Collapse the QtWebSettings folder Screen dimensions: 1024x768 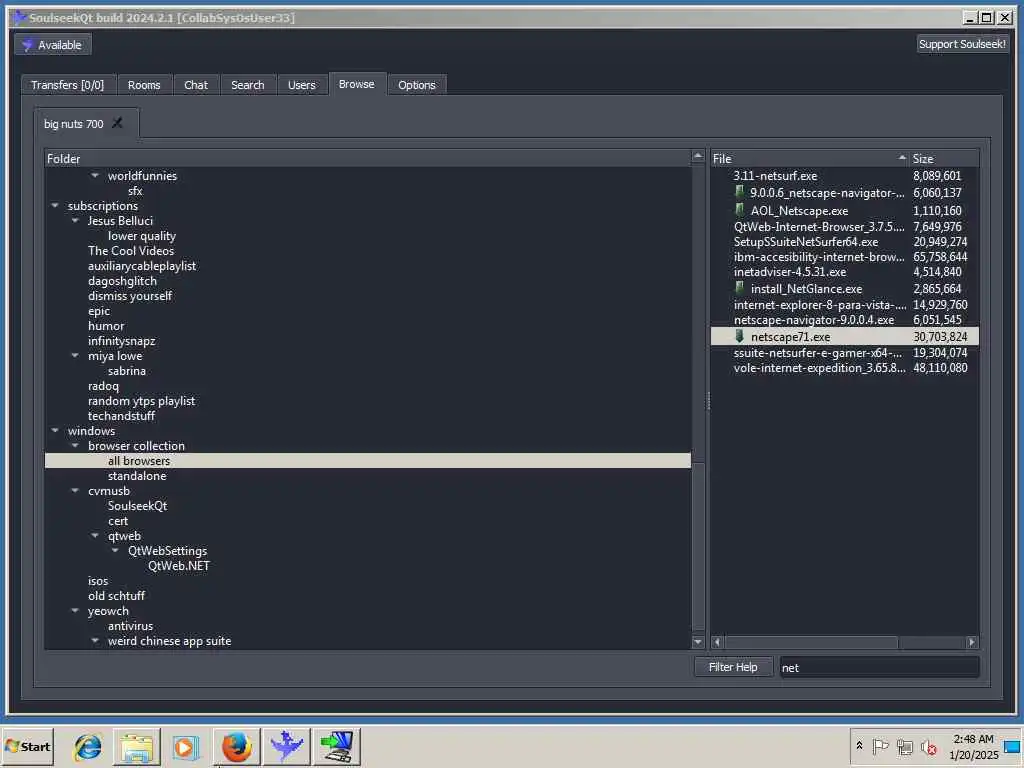(116, 551)
